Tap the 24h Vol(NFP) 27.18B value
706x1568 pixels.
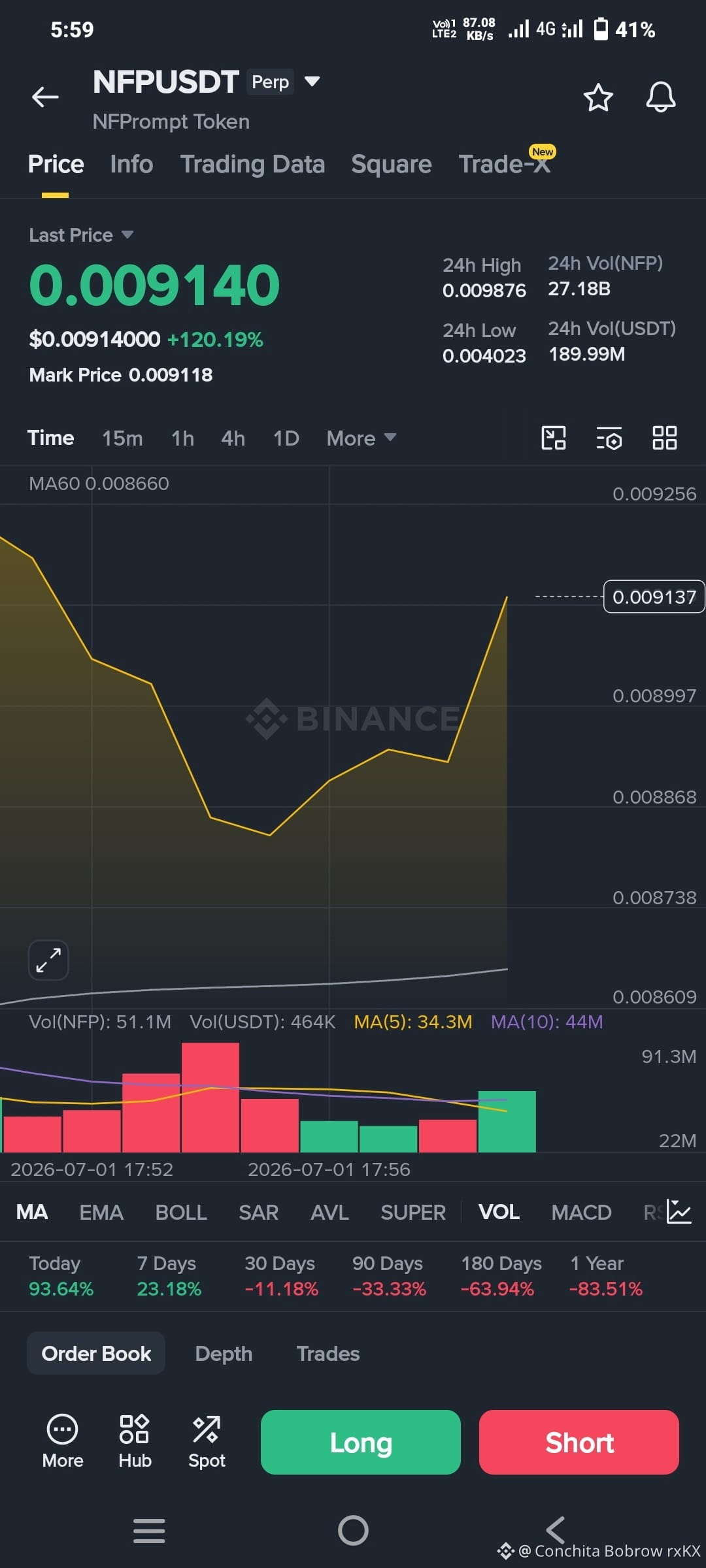(579, 289)
